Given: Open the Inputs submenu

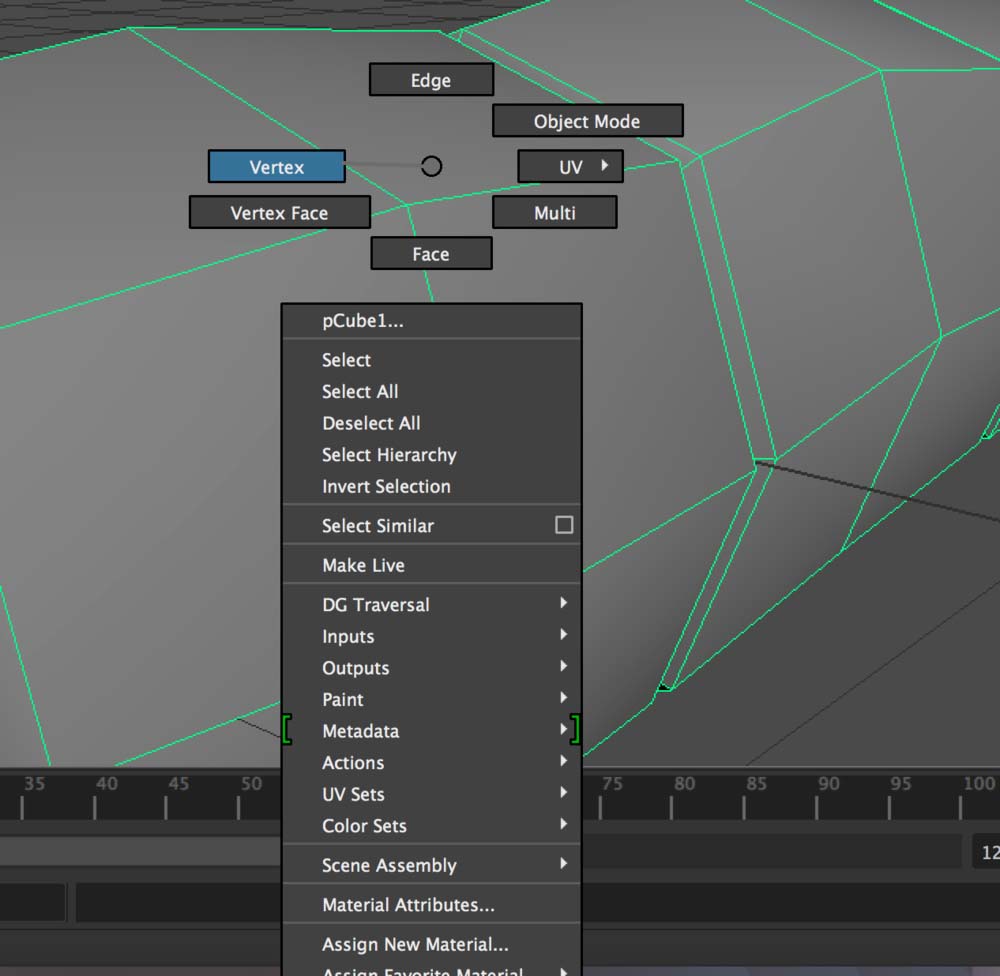Looking at the screenshot, I should 432,636.
